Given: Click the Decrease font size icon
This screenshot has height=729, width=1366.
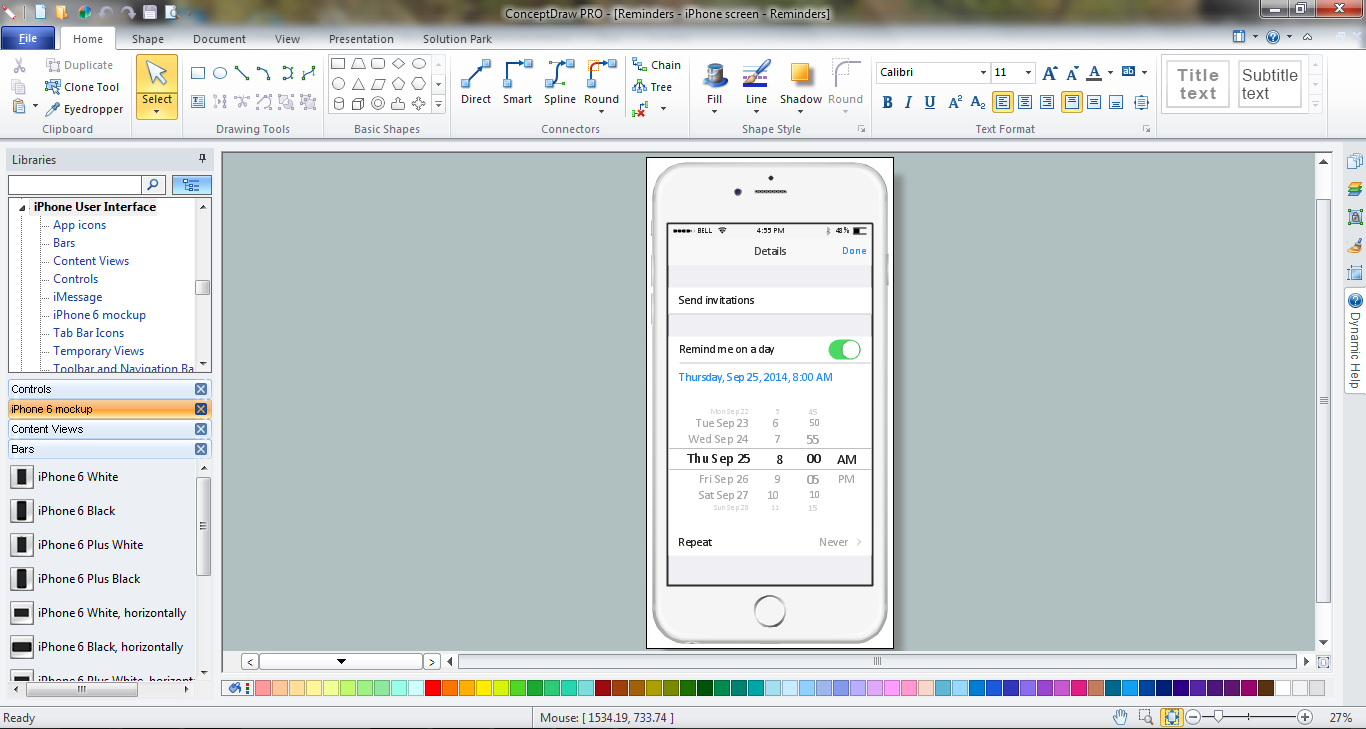Looking at the screenshot, I should click(x=1072, y=73).
